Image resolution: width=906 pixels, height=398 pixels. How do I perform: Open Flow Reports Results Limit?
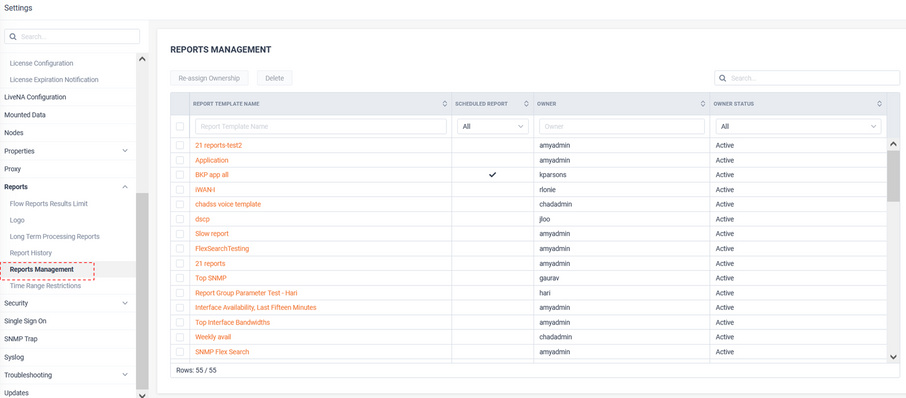pos(49,204)
